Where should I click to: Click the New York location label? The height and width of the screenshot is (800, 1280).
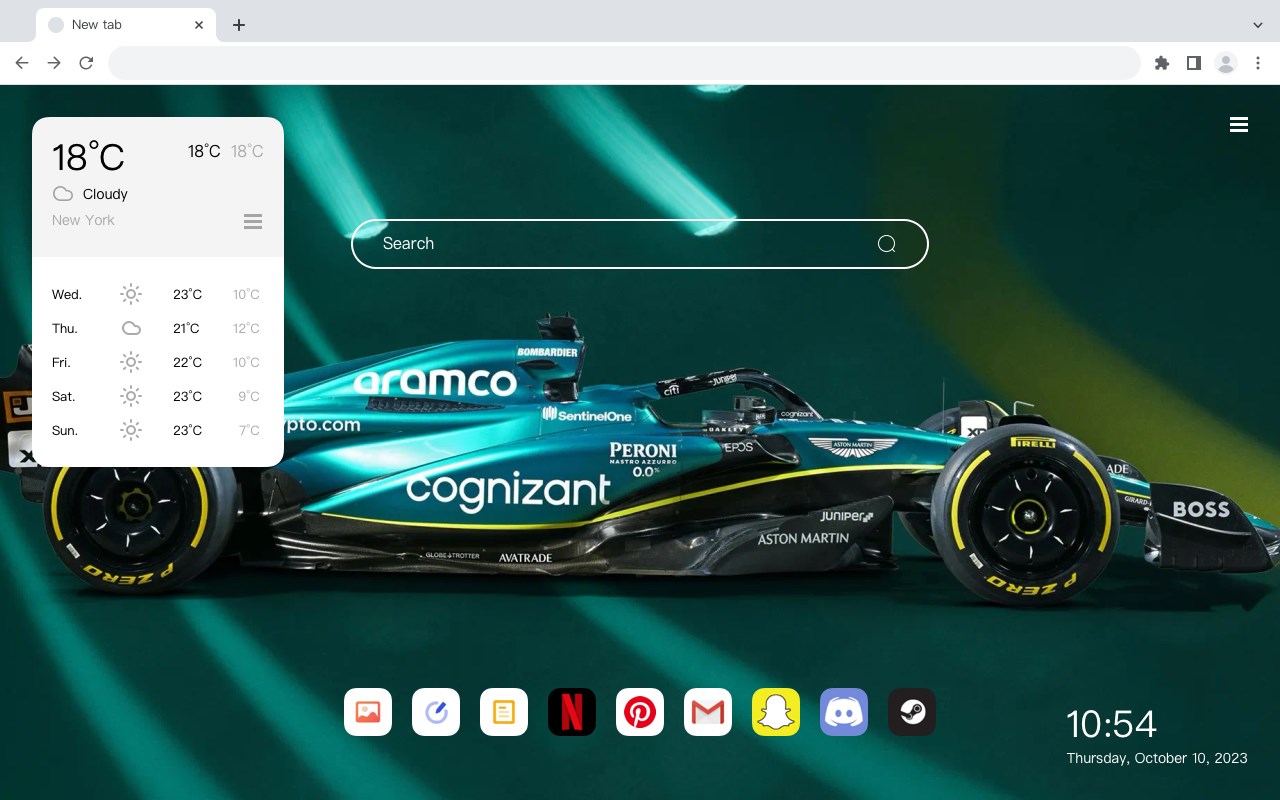83,220
